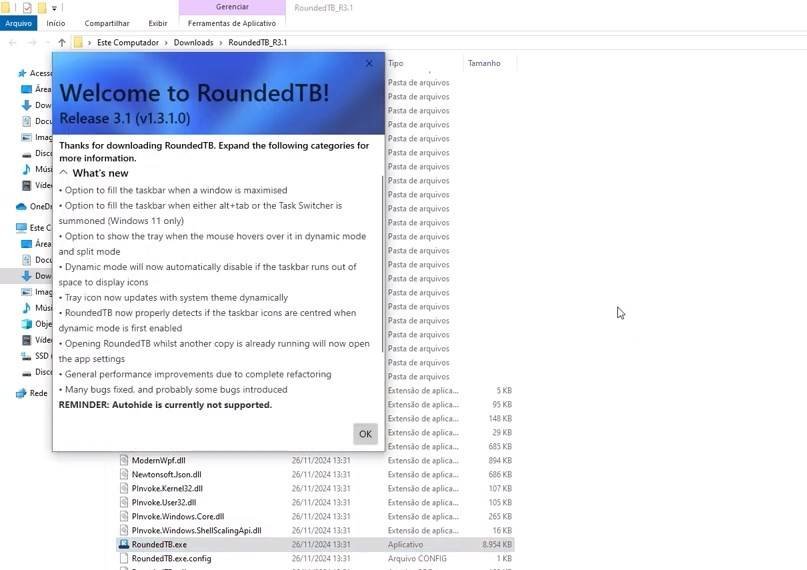This screenshot has height=570, width=807.
Task: Close the RoundedTB welcome dialog with X
Action: point(369,63)
